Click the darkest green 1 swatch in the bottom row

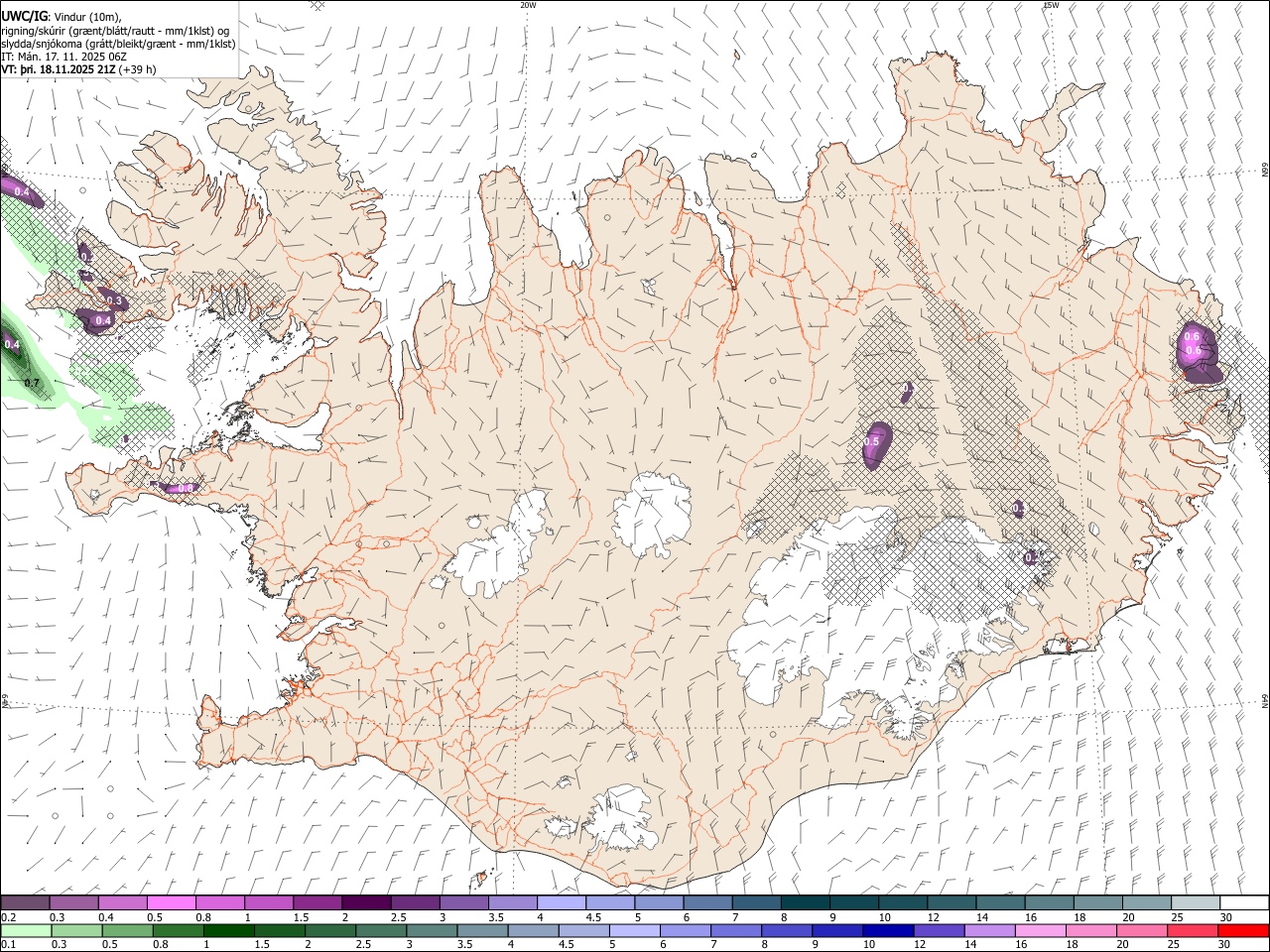pyautogui.click(x=228, y=930)
